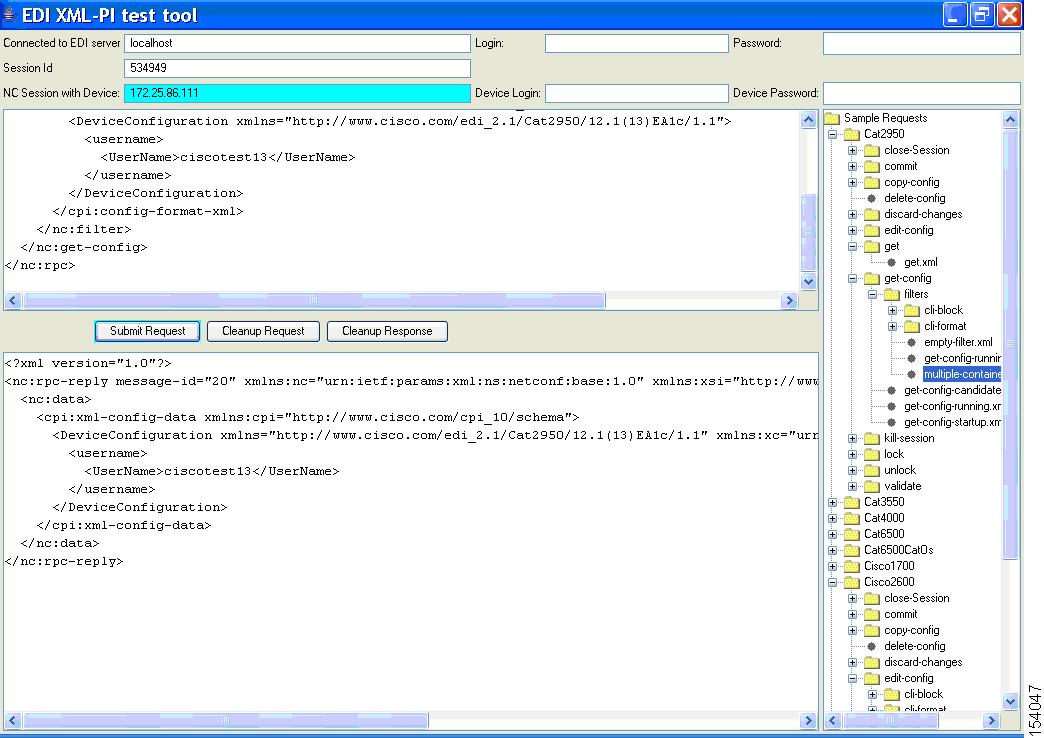This screenshot has height=738, width=1044.
Task: Click the get-config folder icon
Action: point(872,278)
